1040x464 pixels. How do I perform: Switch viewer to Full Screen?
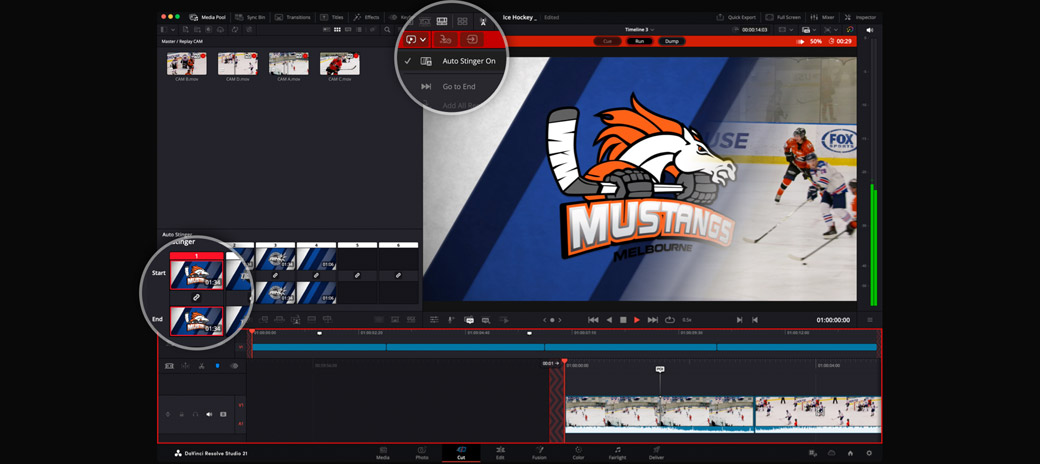(783, 17)
